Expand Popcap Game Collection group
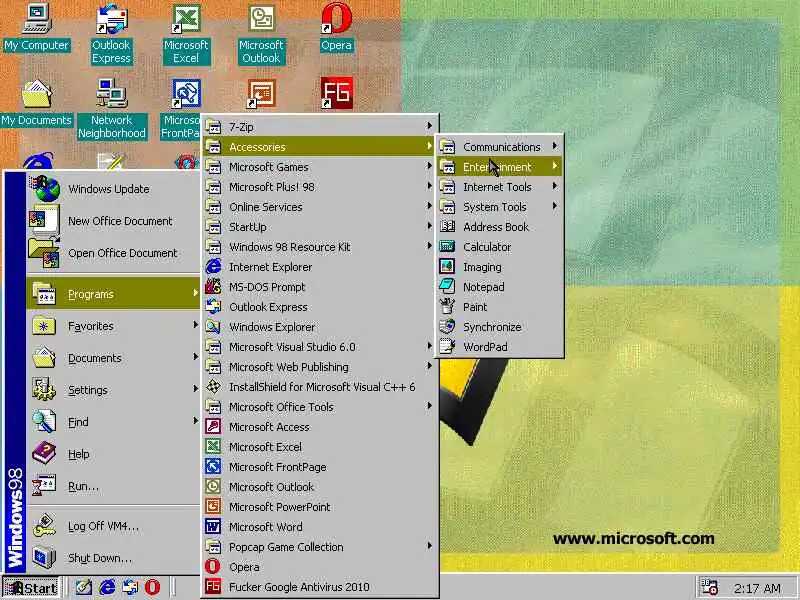 point(319,546)
